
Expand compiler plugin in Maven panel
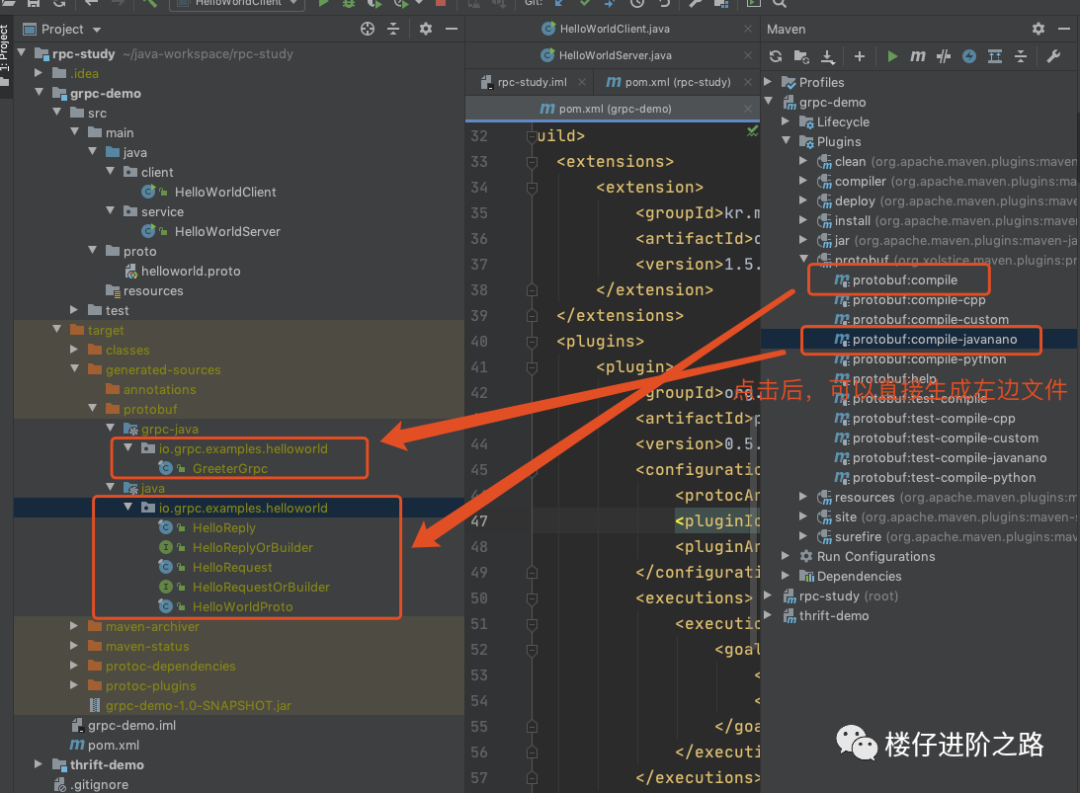click(804, 181)
